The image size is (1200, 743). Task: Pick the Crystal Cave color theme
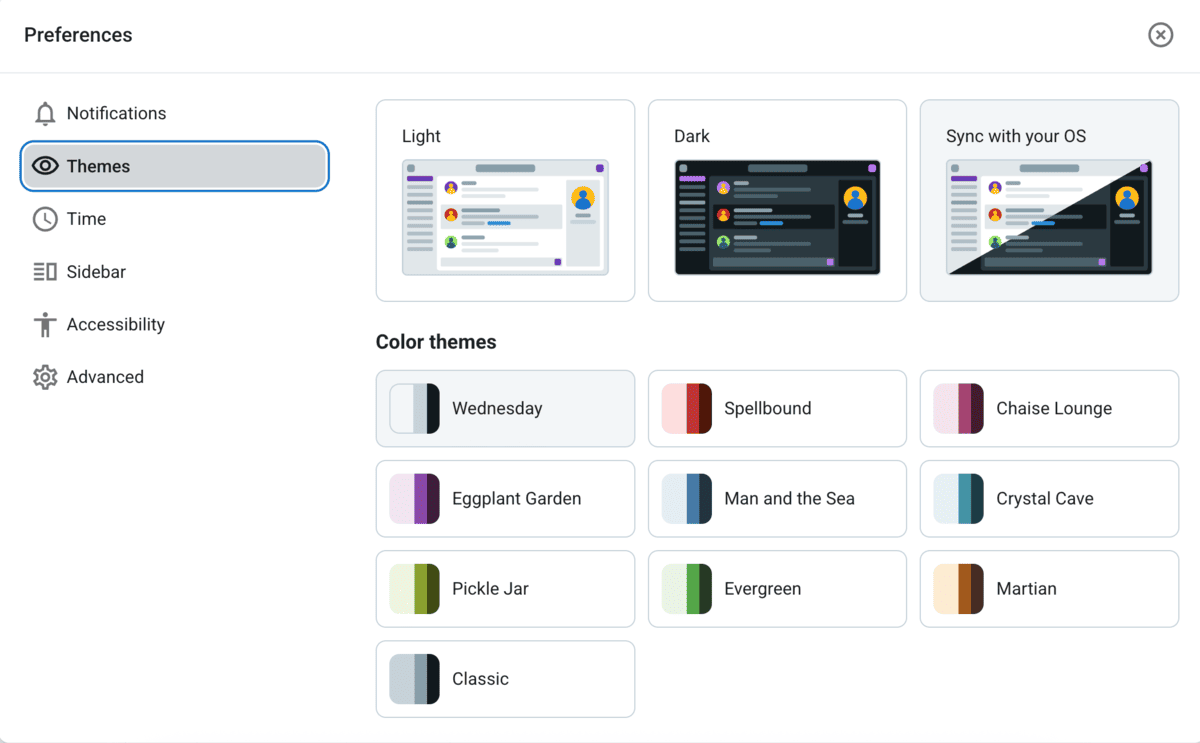click(x=1048, y=498)
